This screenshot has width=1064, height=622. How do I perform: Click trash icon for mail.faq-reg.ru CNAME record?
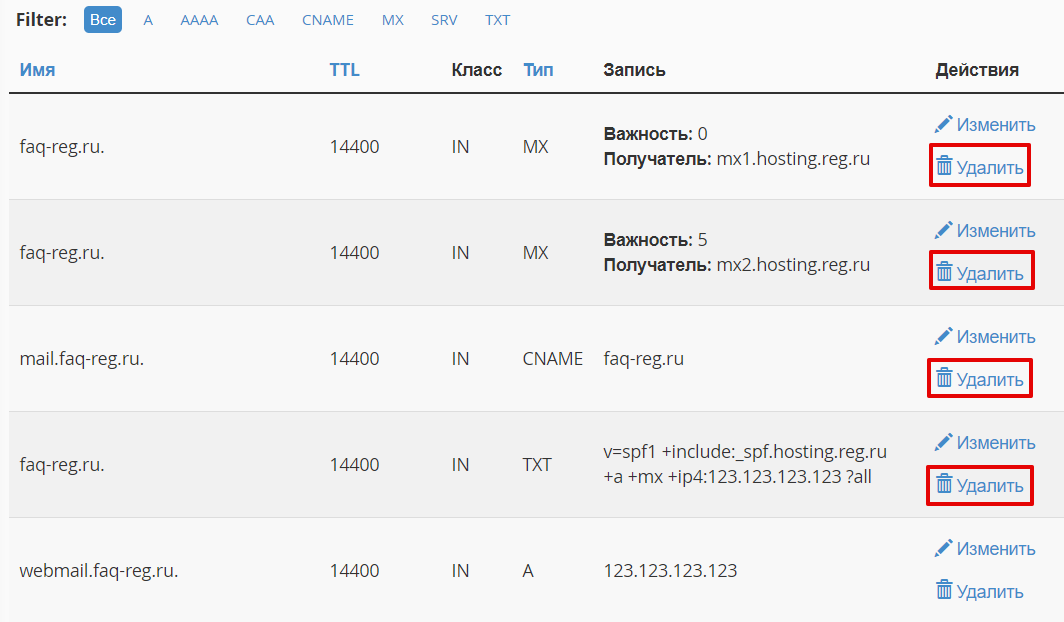944,379
